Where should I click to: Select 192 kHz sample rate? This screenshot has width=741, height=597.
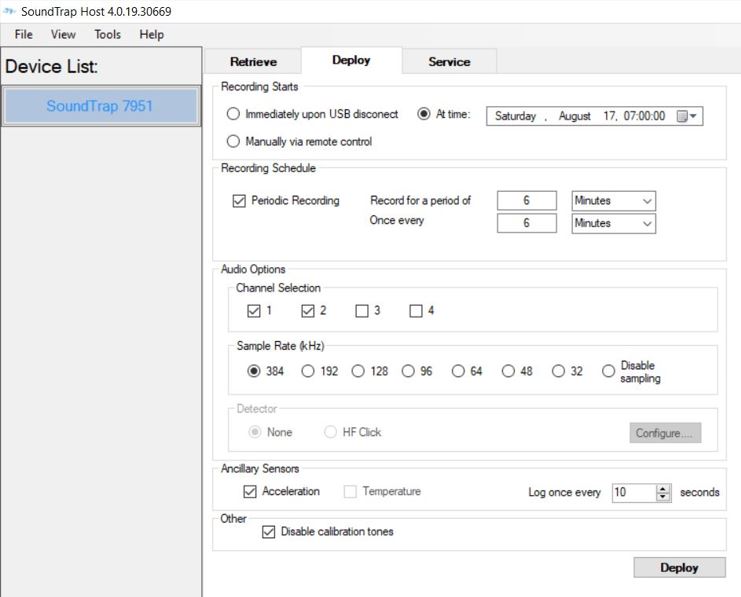308,371
